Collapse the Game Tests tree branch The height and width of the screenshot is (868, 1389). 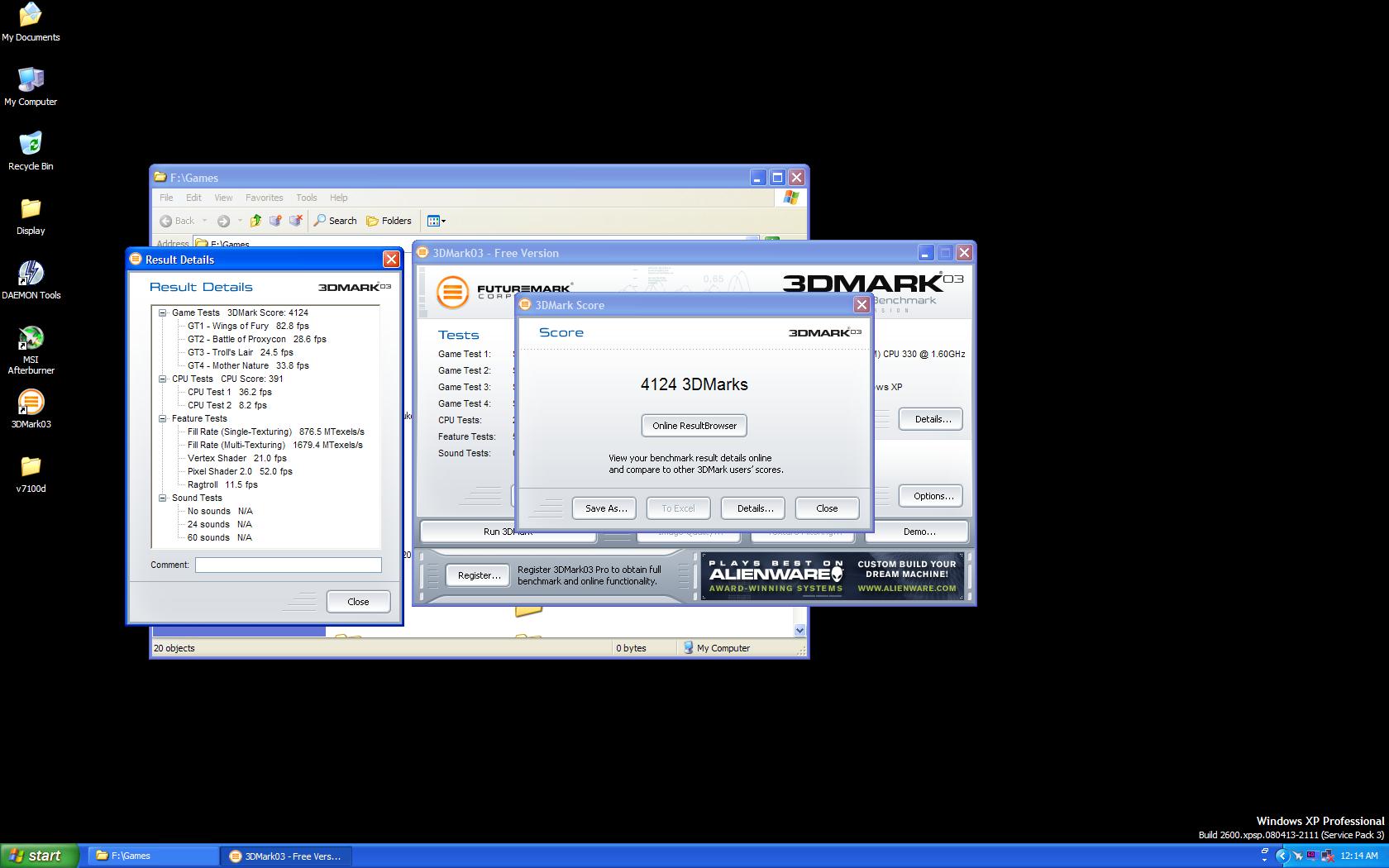point(162,312)
